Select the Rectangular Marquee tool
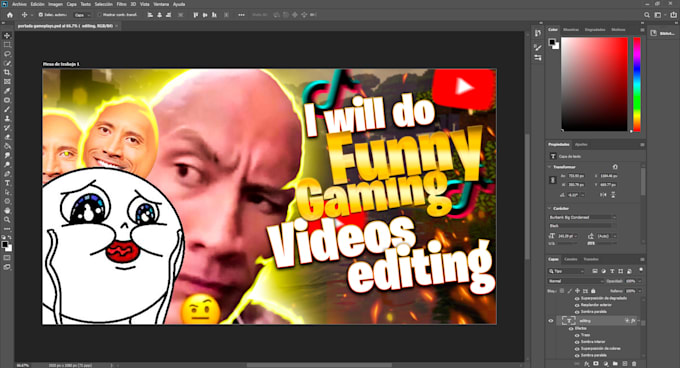Viewport: 680px width, 368px height. (x=7, y=45)
